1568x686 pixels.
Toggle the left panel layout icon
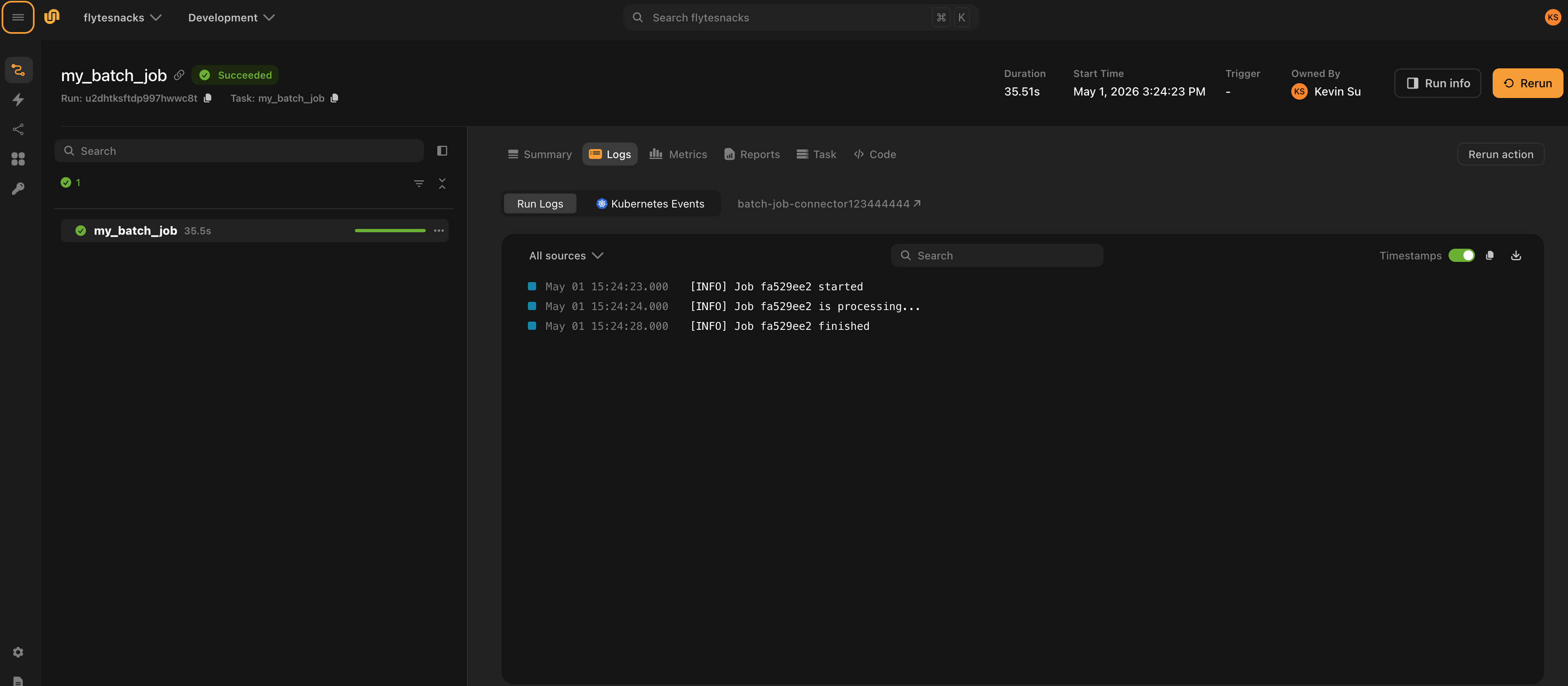(x=443, y=151)
